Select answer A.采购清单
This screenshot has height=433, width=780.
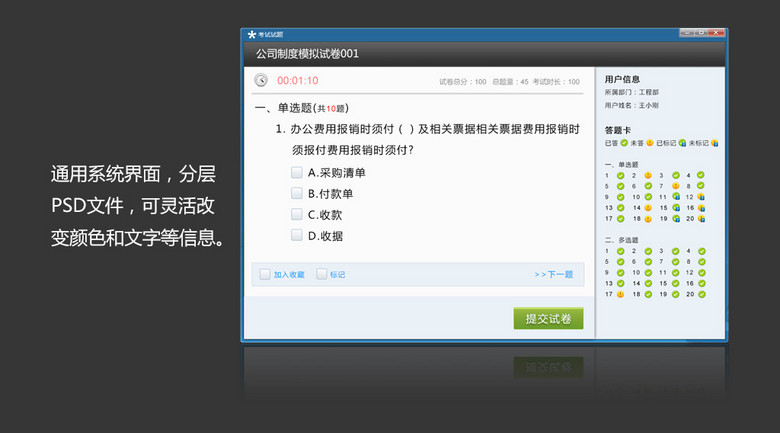click(x=296, y=172)
